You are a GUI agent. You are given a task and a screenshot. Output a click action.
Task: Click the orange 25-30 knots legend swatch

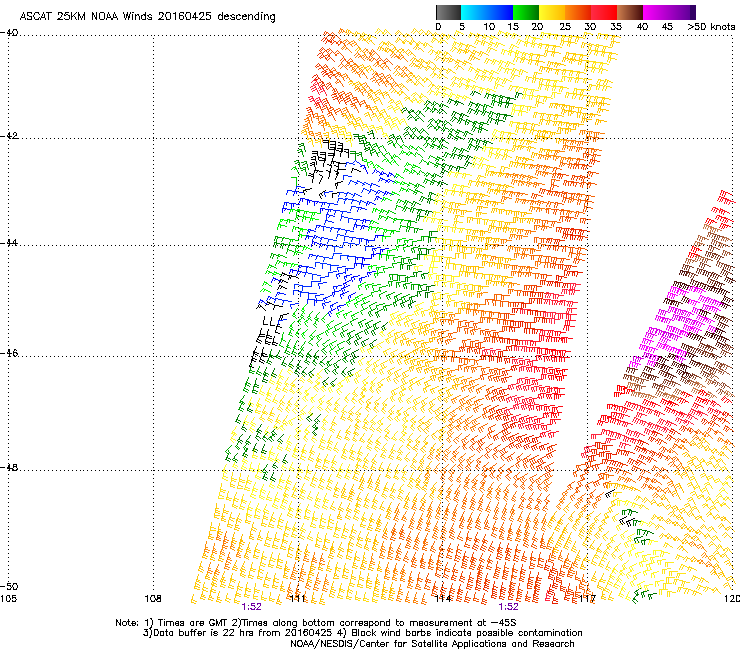tap(578, 12)
